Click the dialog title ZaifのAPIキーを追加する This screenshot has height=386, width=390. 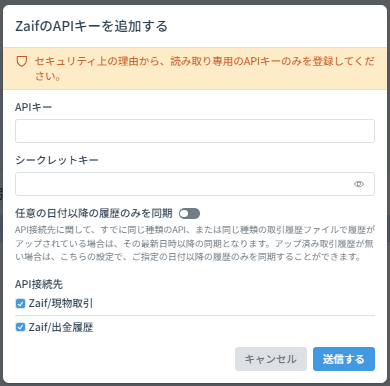[91, 26]
